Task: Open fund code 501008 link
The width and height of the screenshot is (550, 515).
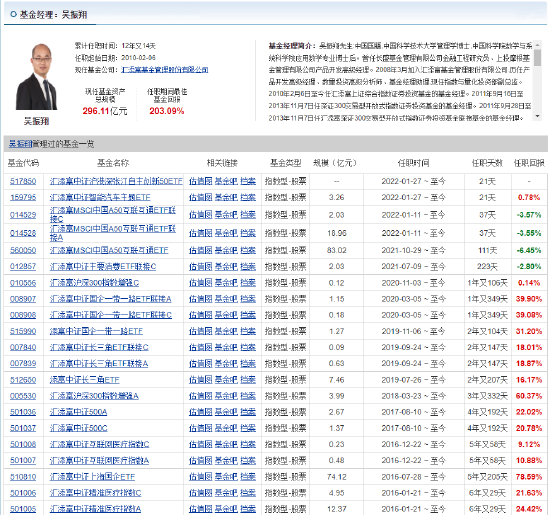Action: click(23, 444)
